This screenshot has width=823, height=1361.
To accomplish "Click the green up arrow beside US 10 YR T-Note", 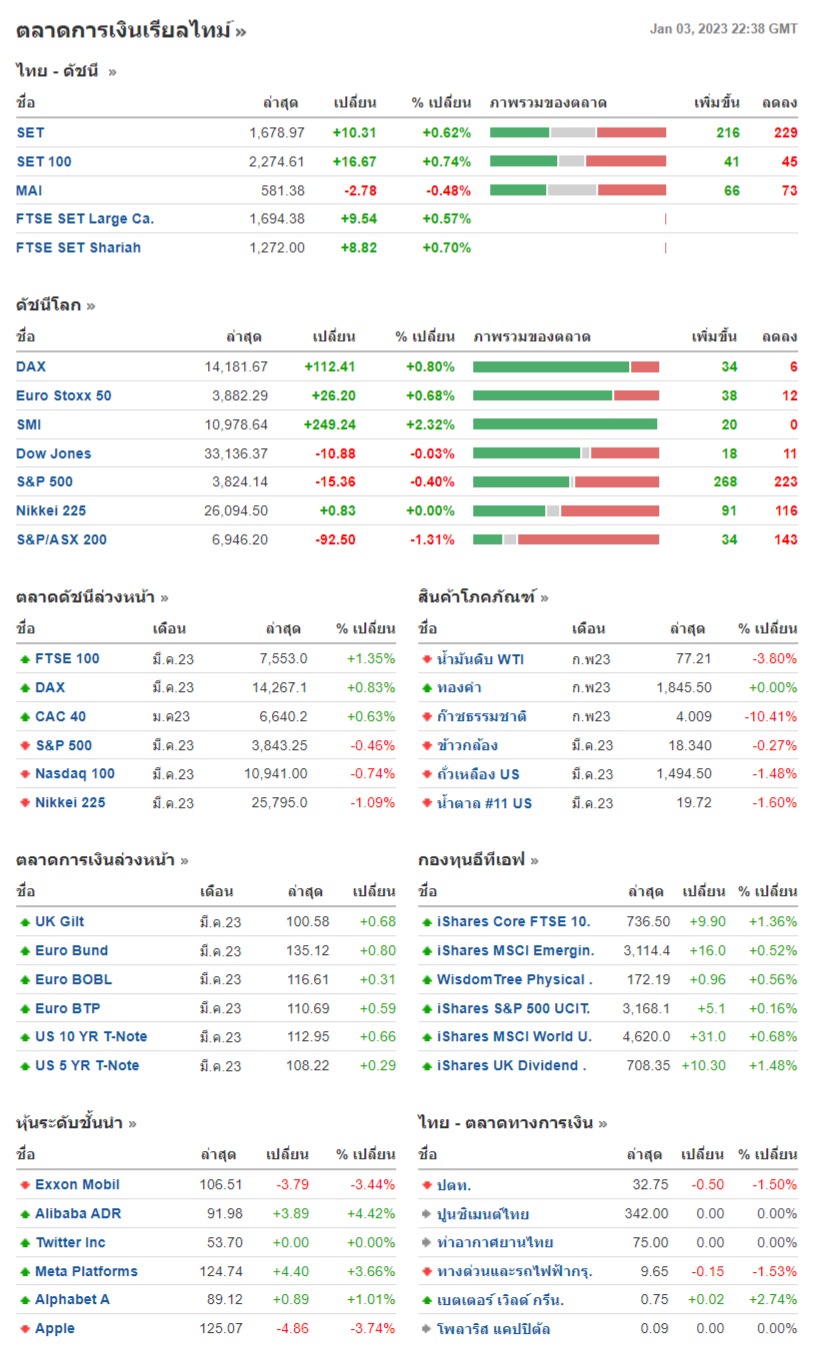I will 25,1037.
